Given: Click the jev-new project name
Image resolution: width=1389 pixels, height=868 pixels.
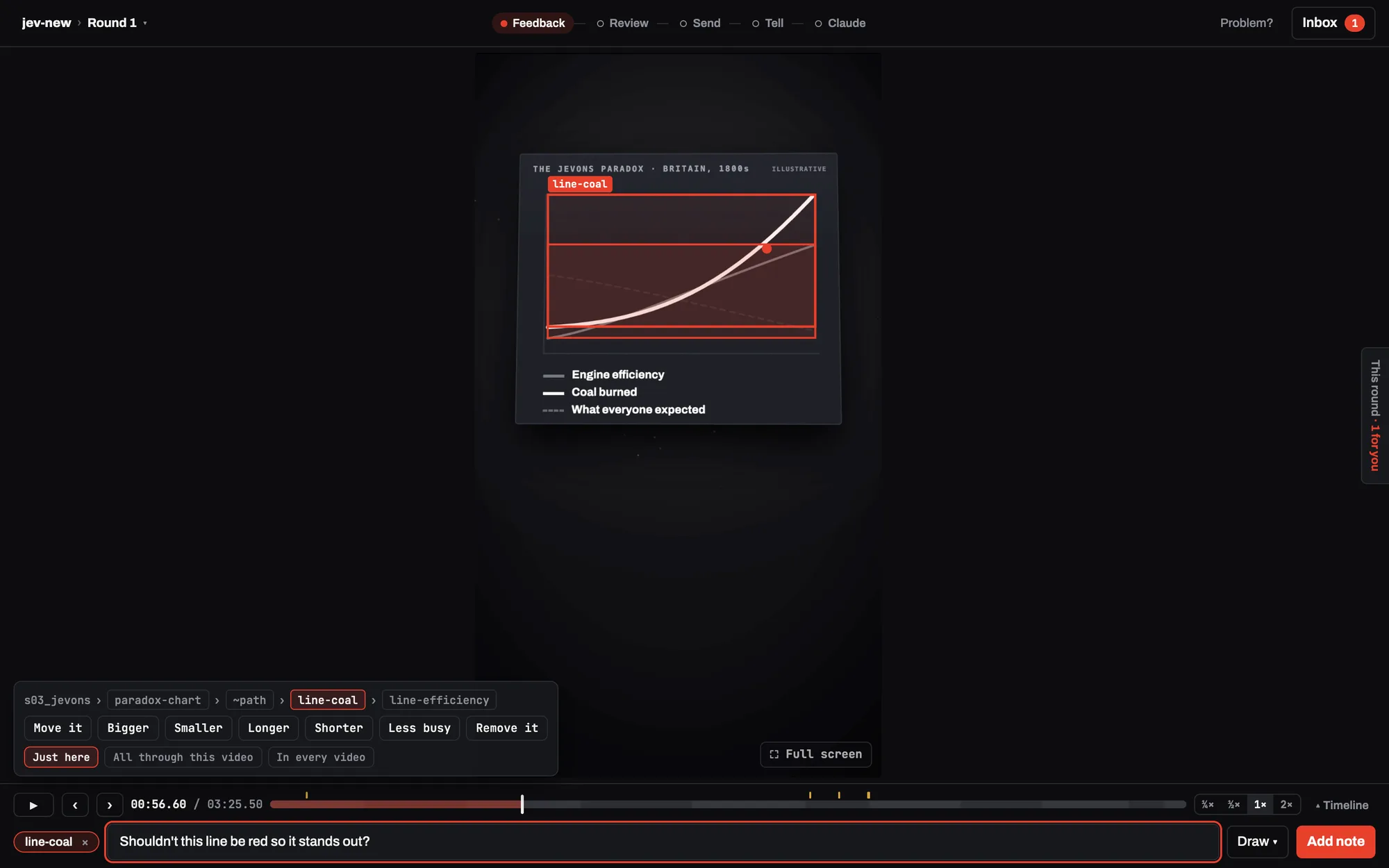Looking at the screenshot, I should click(46, 23).
